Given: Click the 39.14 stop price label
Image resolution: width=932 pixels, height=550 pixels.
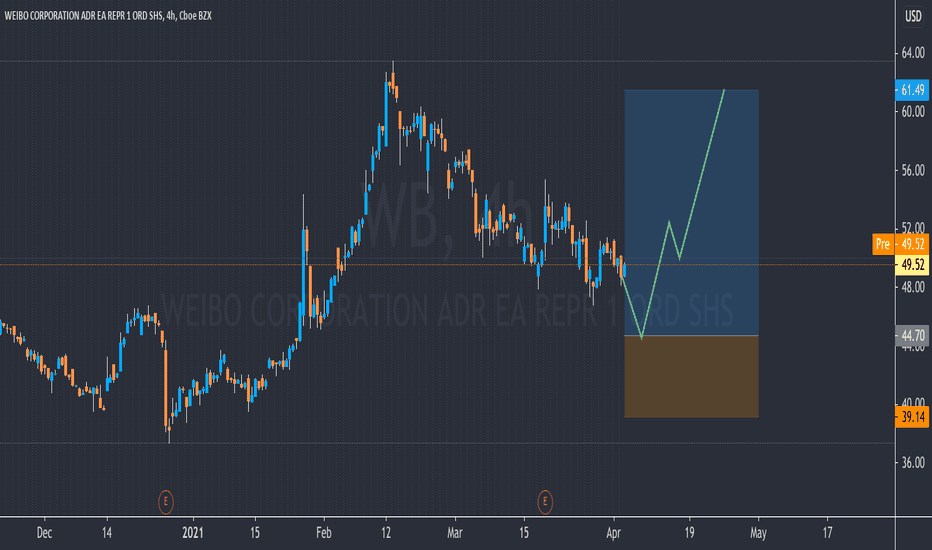Looking at the screenshot, I should pyautogui.click(x=912, y=417).
